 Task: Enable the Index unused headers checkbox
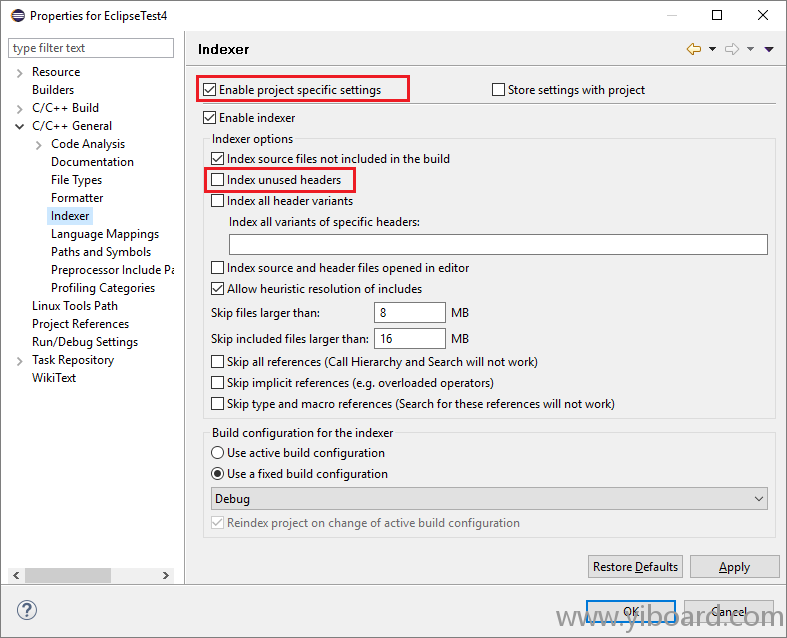(218, 180)
